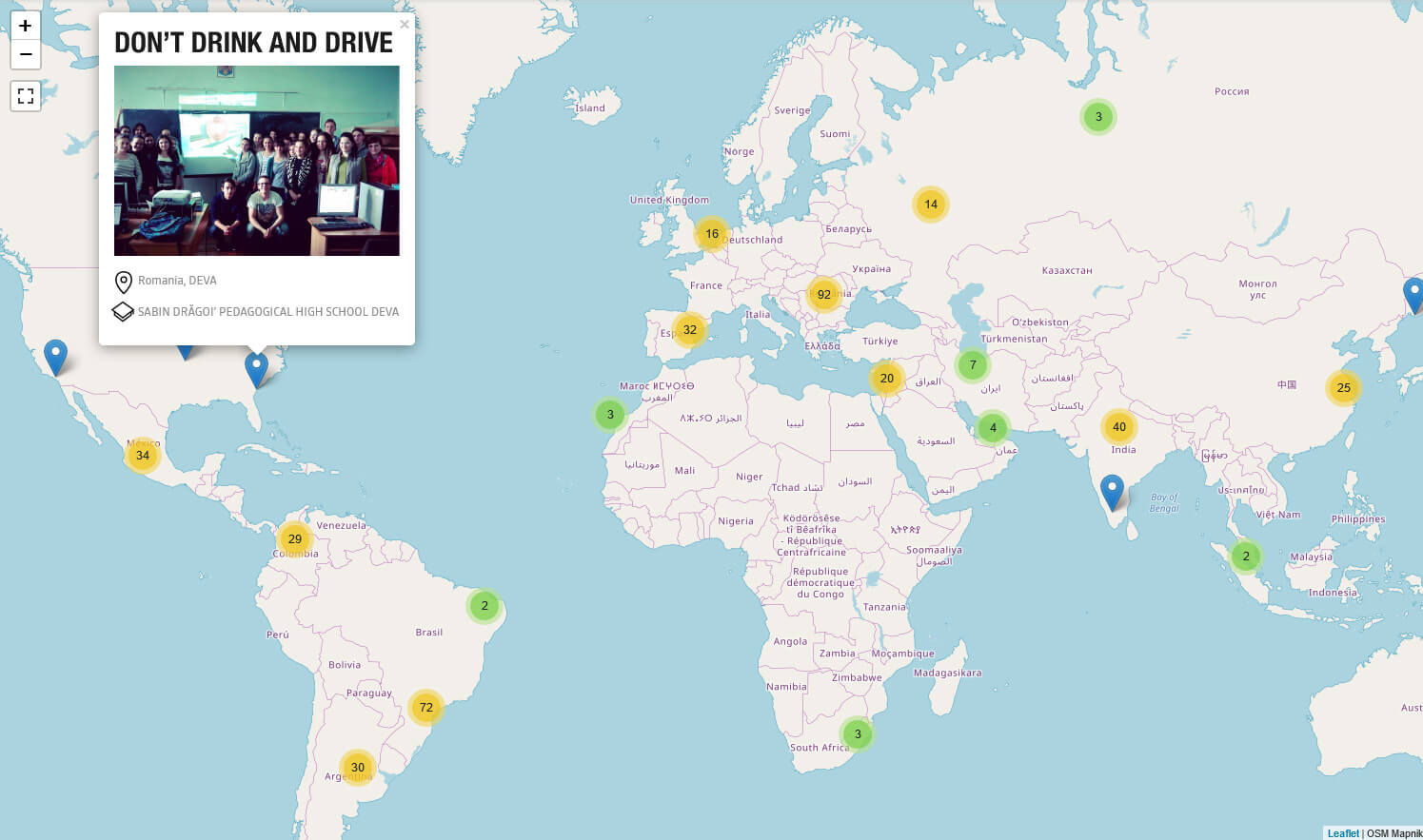Open the 29 cluster over Colombia
The width and height of the screenshot is (1423, 840).
(x=294, y=538)
